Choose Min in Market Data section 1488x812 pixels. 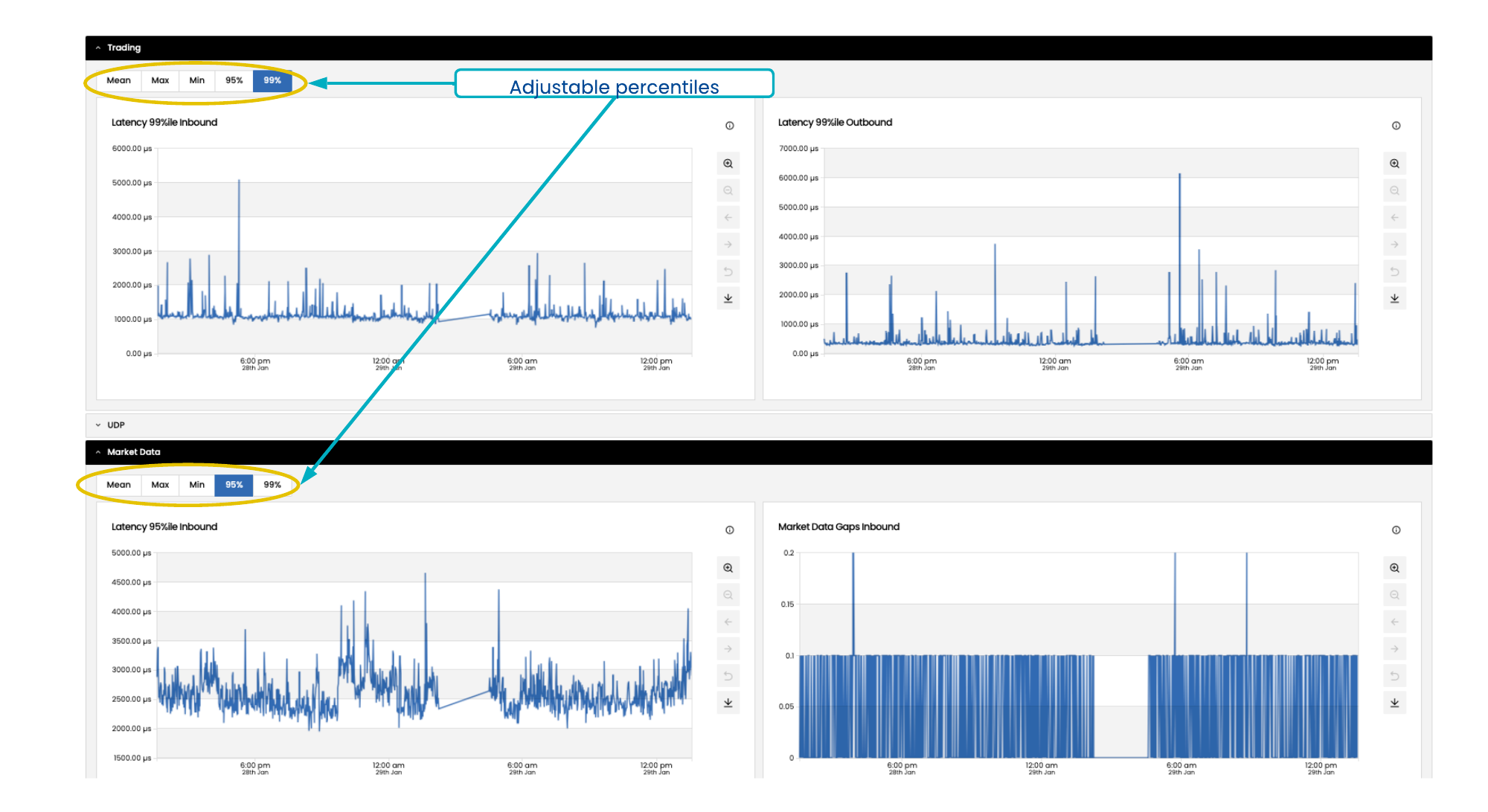[196, 485]
